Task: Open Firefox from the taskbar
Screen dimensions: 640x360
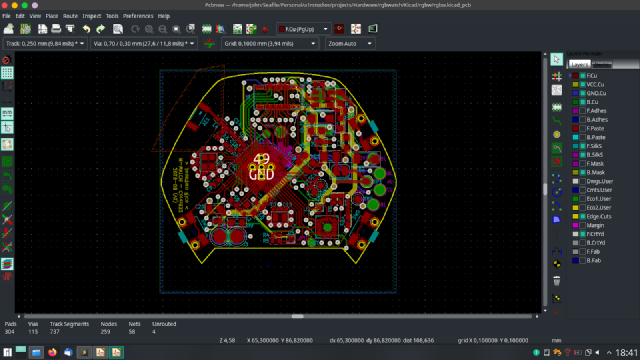Action: 52,352
